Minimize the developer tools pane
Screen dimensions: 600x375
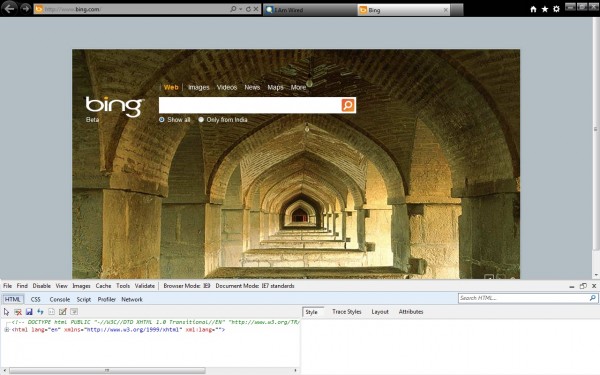click(x=572, y=286)
